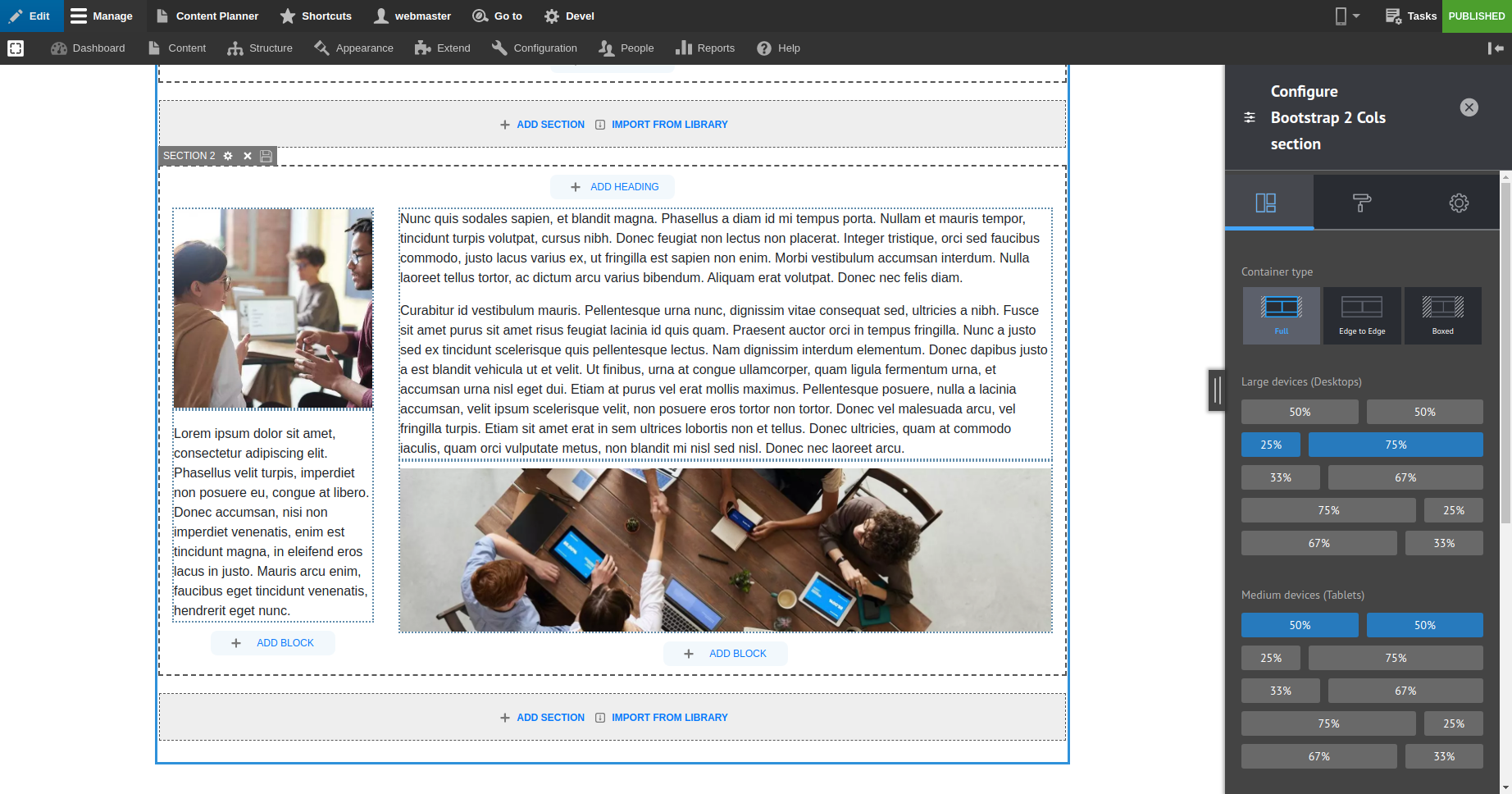Select the 33% / 67% layout for Large devices
Image resolution: width=1512 pixels, height=794 pixels.
click(1280, 477)
